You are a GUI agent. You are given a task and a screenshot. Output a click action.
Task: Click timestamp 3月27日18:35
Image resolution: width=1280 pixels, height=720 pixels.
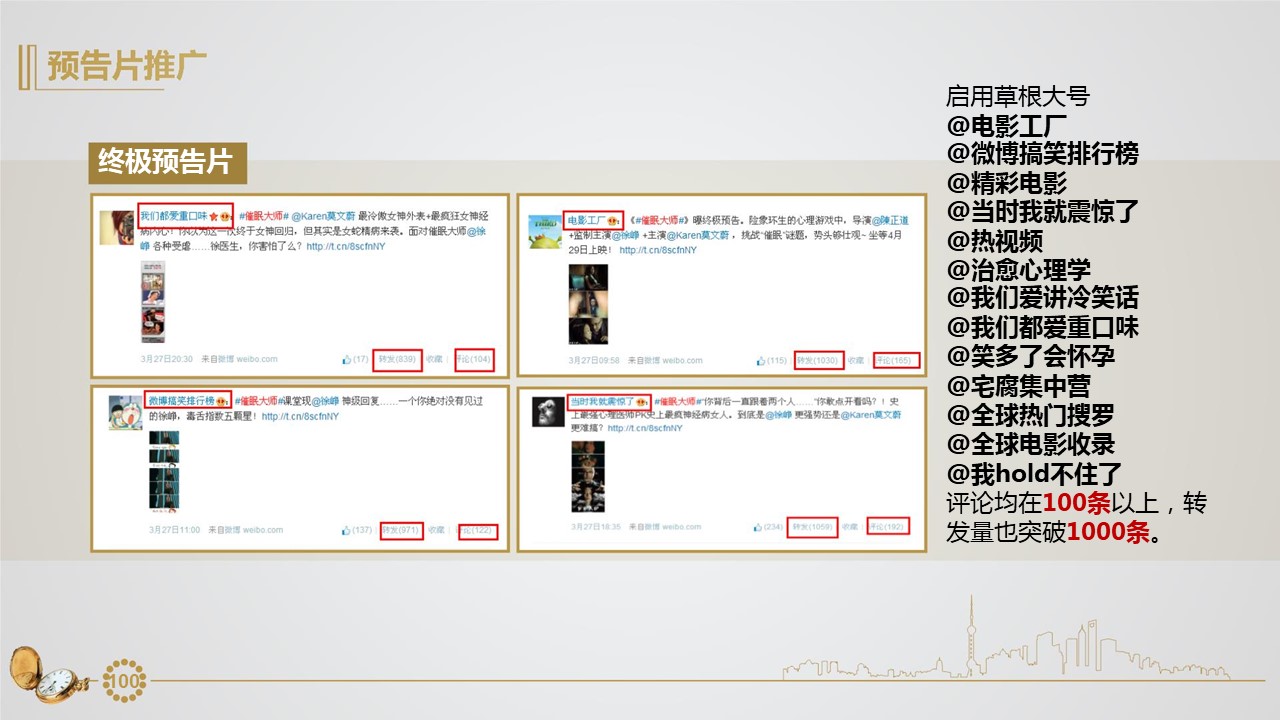pyautogui.click(x=597, y=527)
